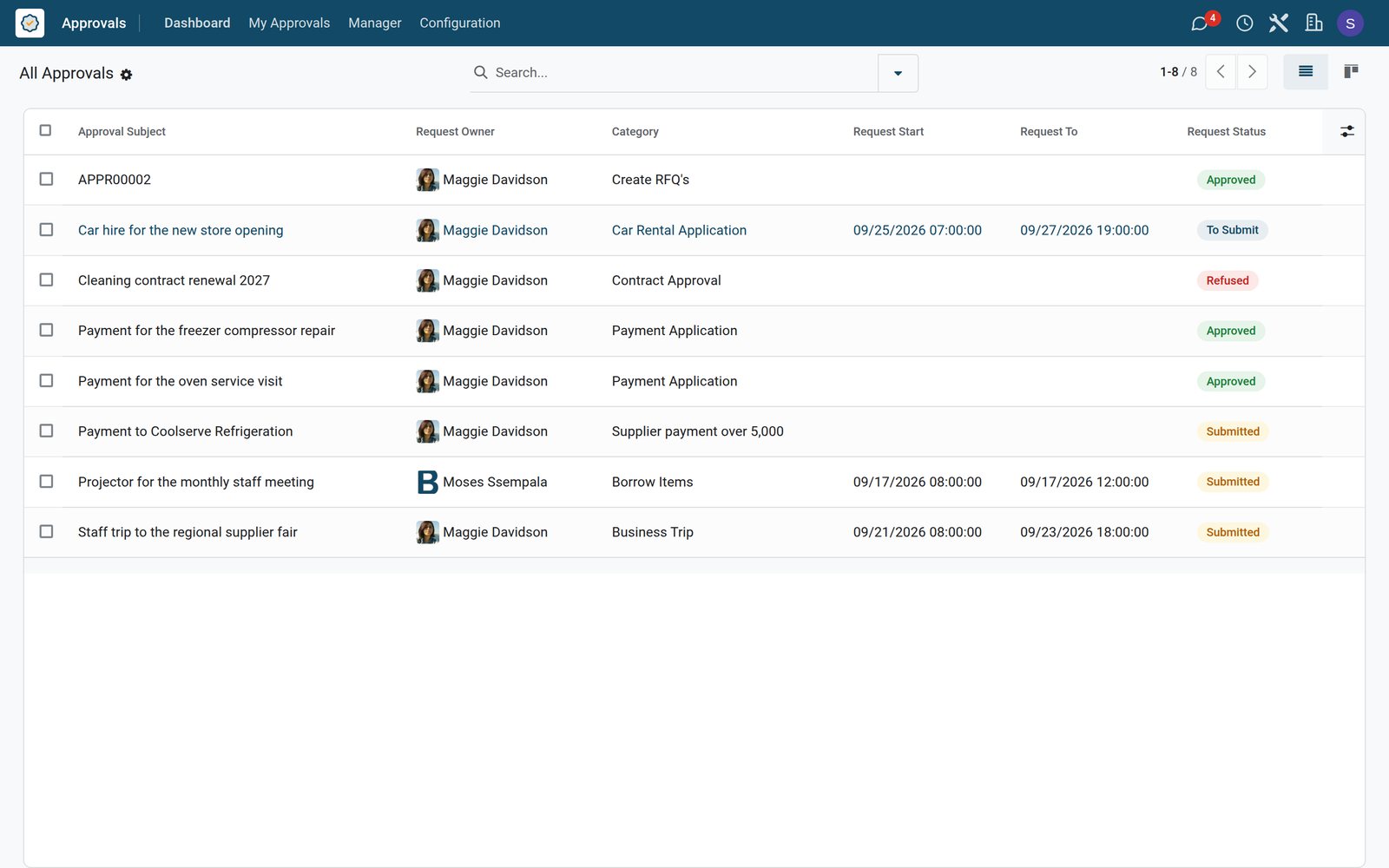Go to previous page of records
Viewport: 1389px width, 868px height.
pos(1221,72)
